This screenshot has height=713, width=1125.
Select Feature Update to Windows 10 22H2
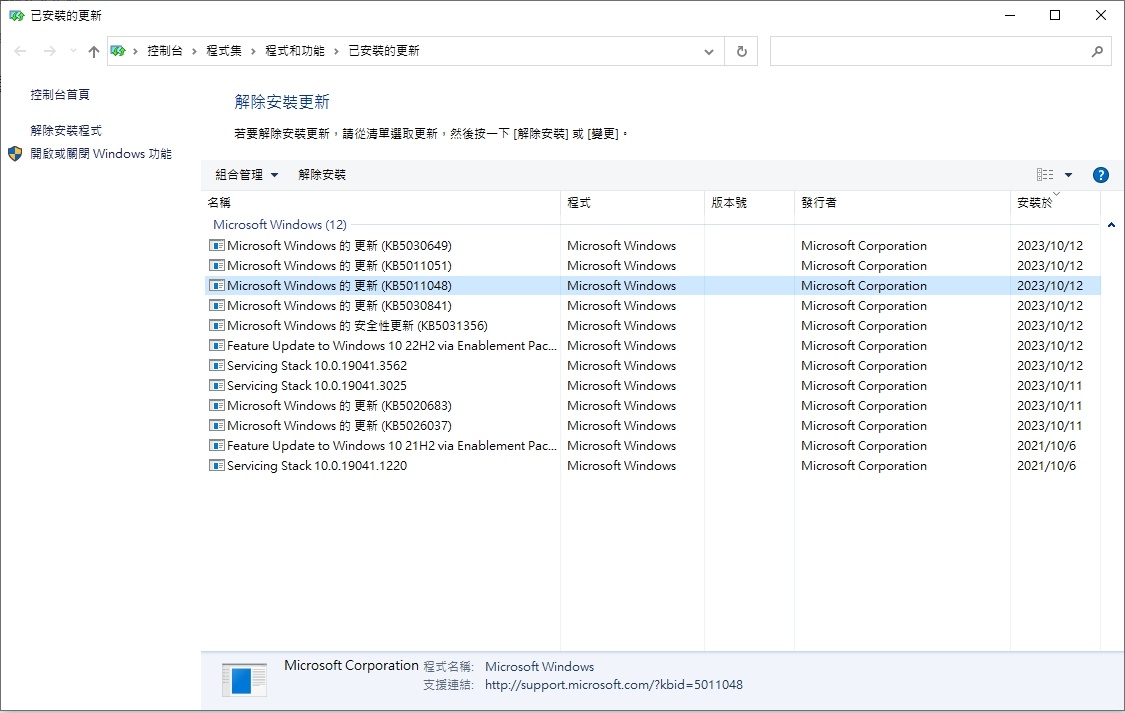click(392, 346)
